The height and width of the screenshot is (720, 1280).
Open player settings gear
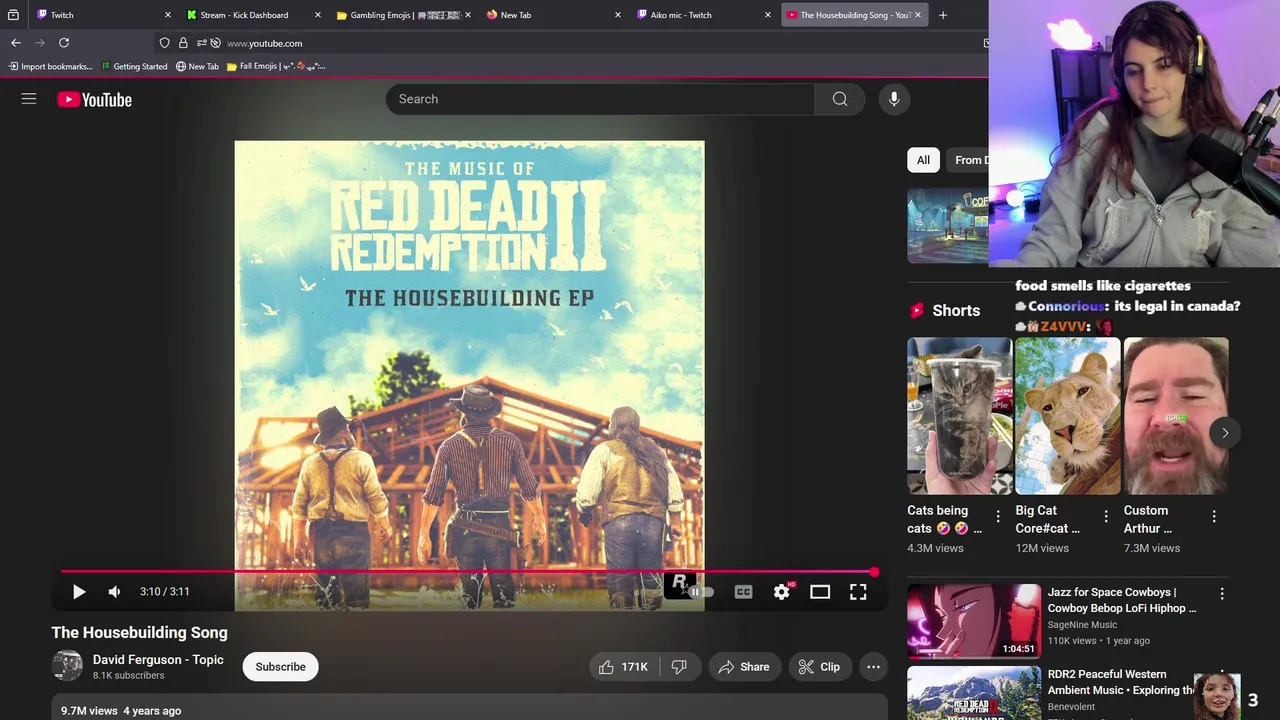pyautogui.click(x=782, y=592)
